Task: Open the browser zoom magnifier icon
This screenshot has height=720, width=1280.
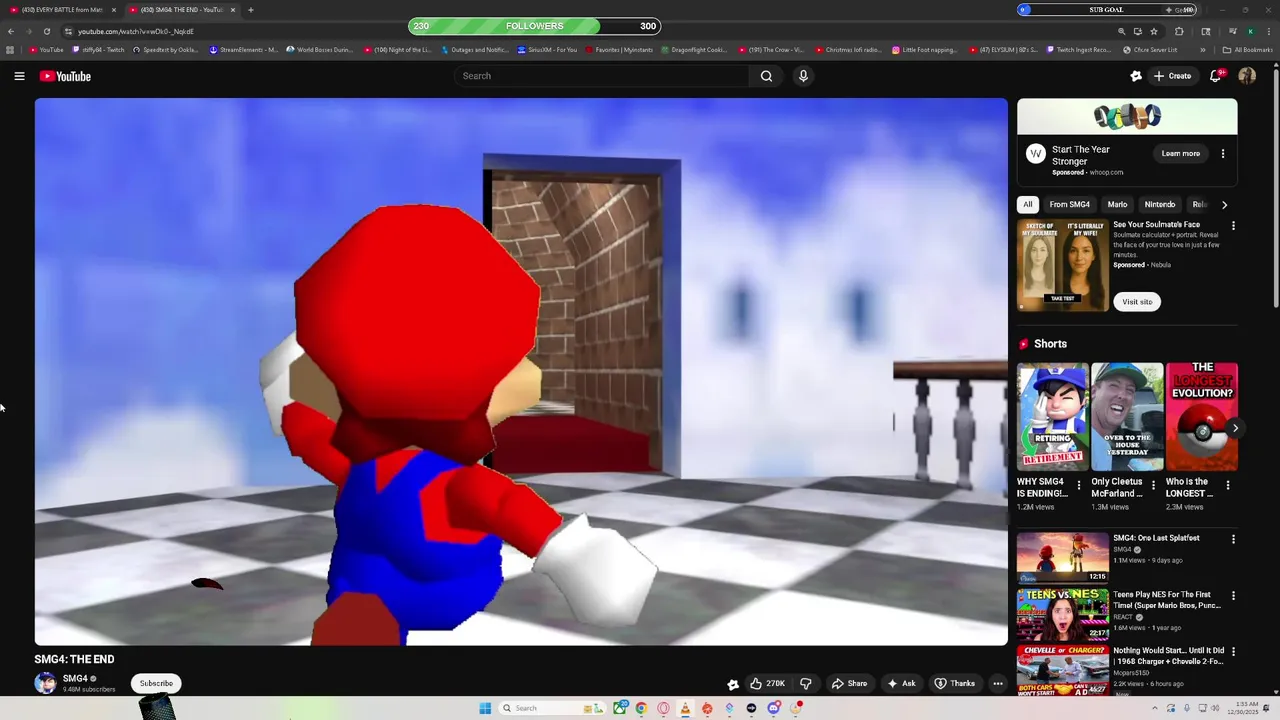Action: 1121,31
